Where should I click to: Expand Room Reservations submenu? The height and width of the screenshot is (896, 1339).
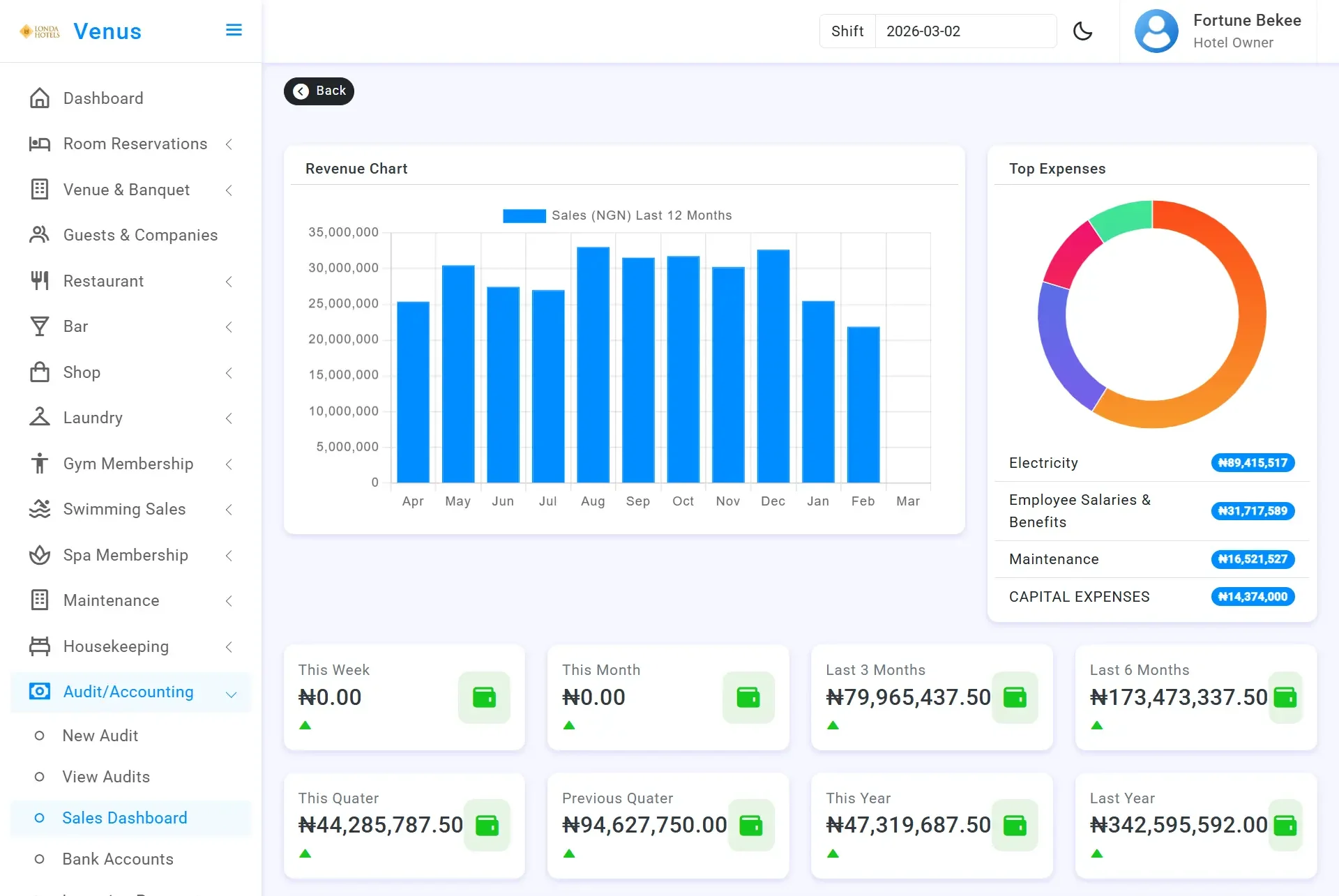(x=229, y=144)
